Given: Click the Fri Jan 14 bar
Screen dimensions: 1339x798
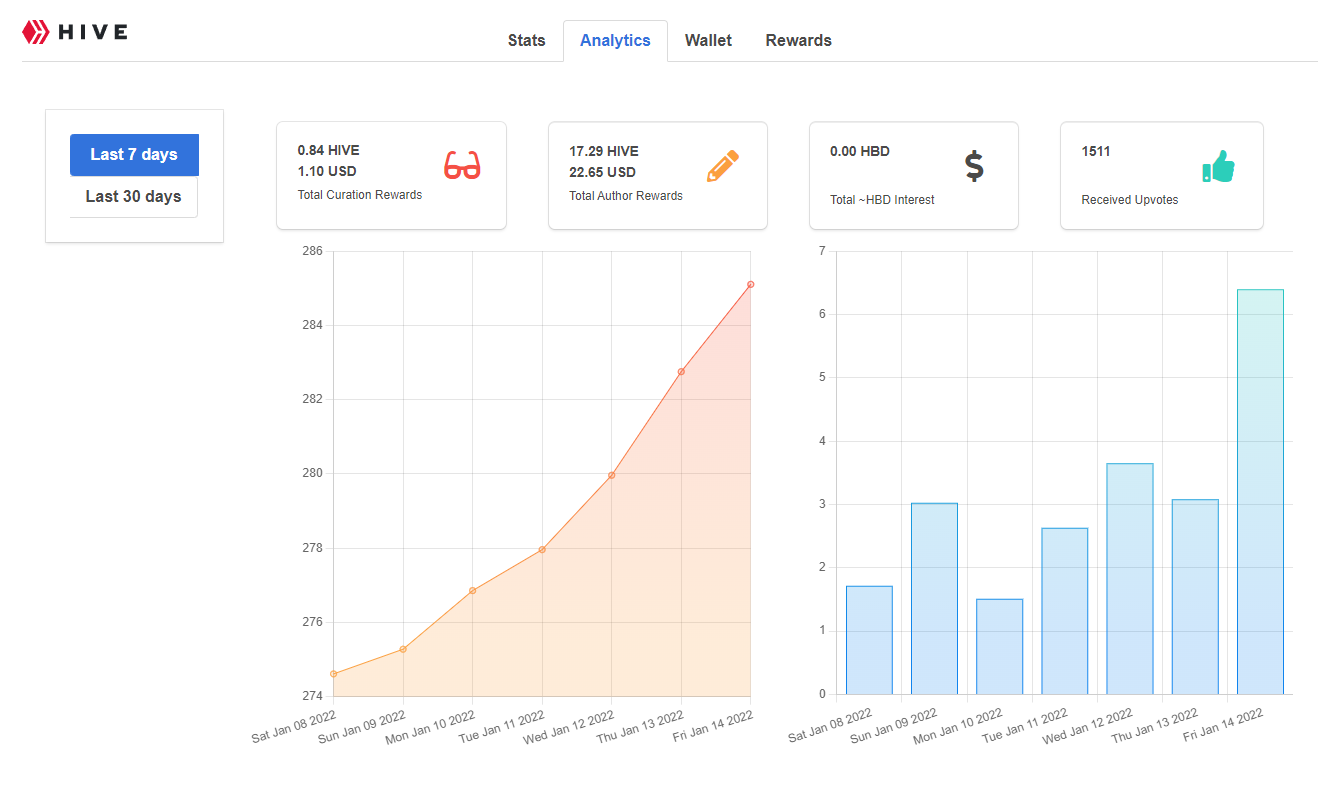Looking at the screenshot, I should [x=1260, y=492].
